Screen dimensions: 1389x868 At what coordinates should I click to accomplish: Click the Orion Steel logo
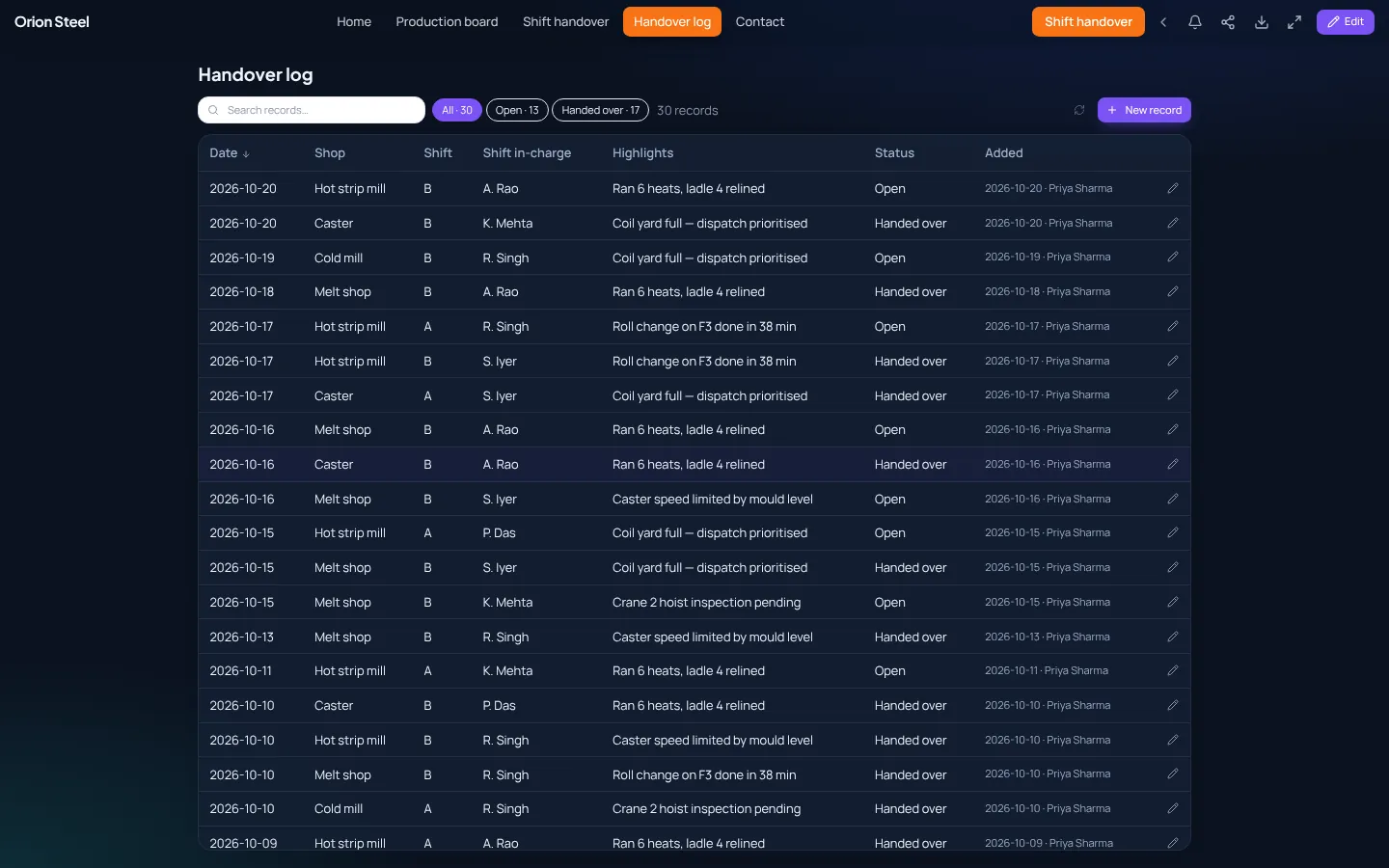pos(52,22)
